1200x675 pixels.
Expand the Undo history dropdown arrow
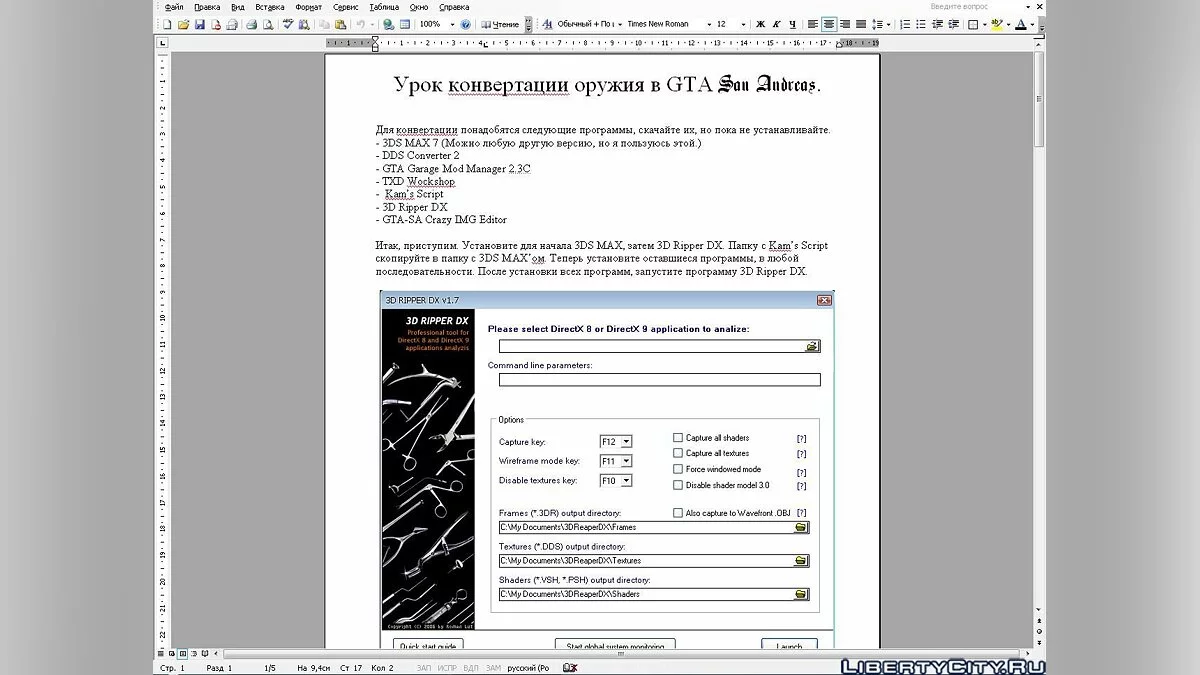click(x=372, y=24)
